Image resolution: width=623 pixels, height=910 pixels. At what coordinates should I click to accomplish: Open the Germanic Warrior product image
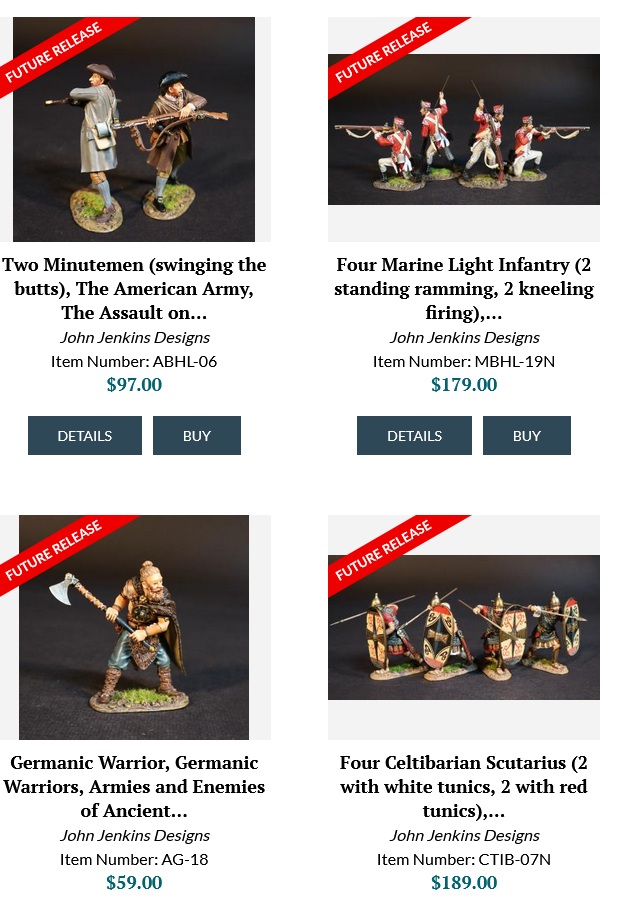[134, 627]
